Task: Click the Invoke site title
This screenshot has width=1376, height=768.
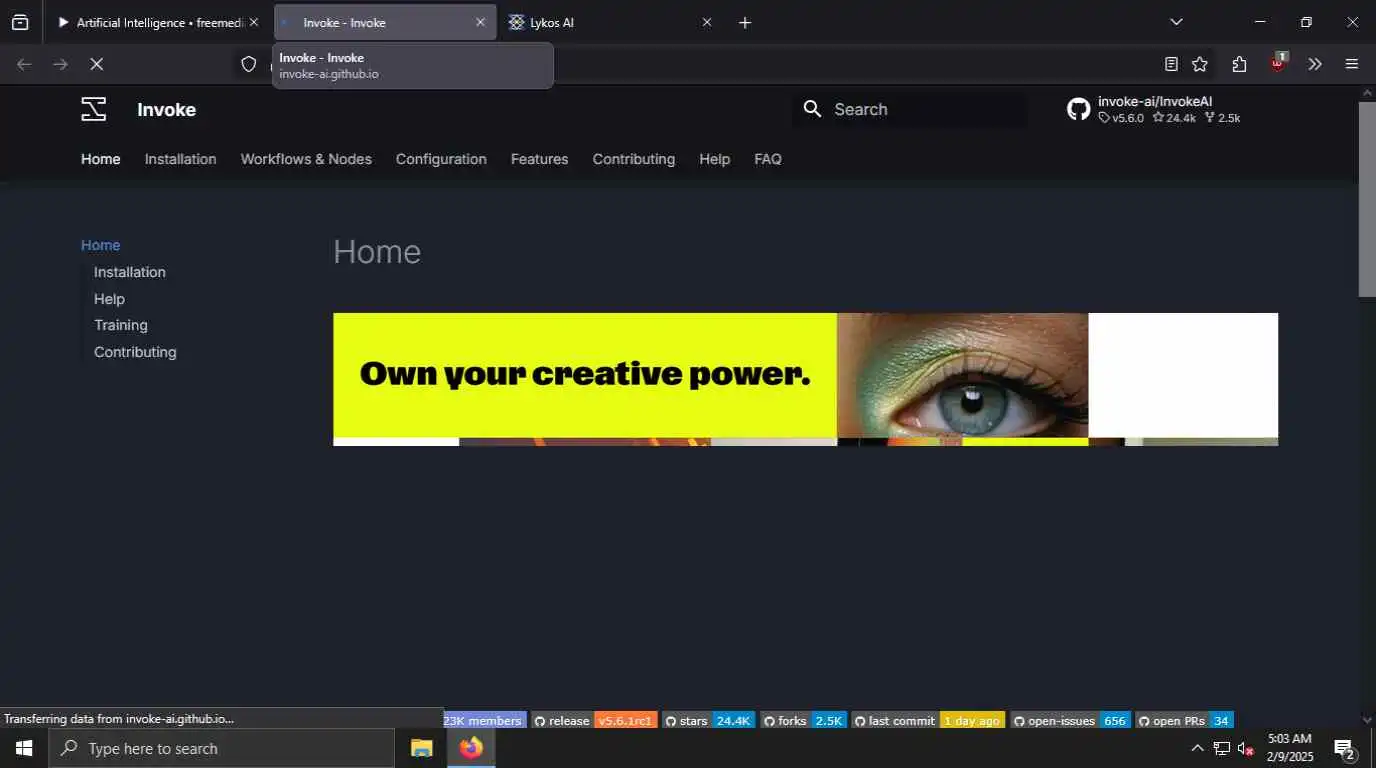Action: click(x=166, y=110)
